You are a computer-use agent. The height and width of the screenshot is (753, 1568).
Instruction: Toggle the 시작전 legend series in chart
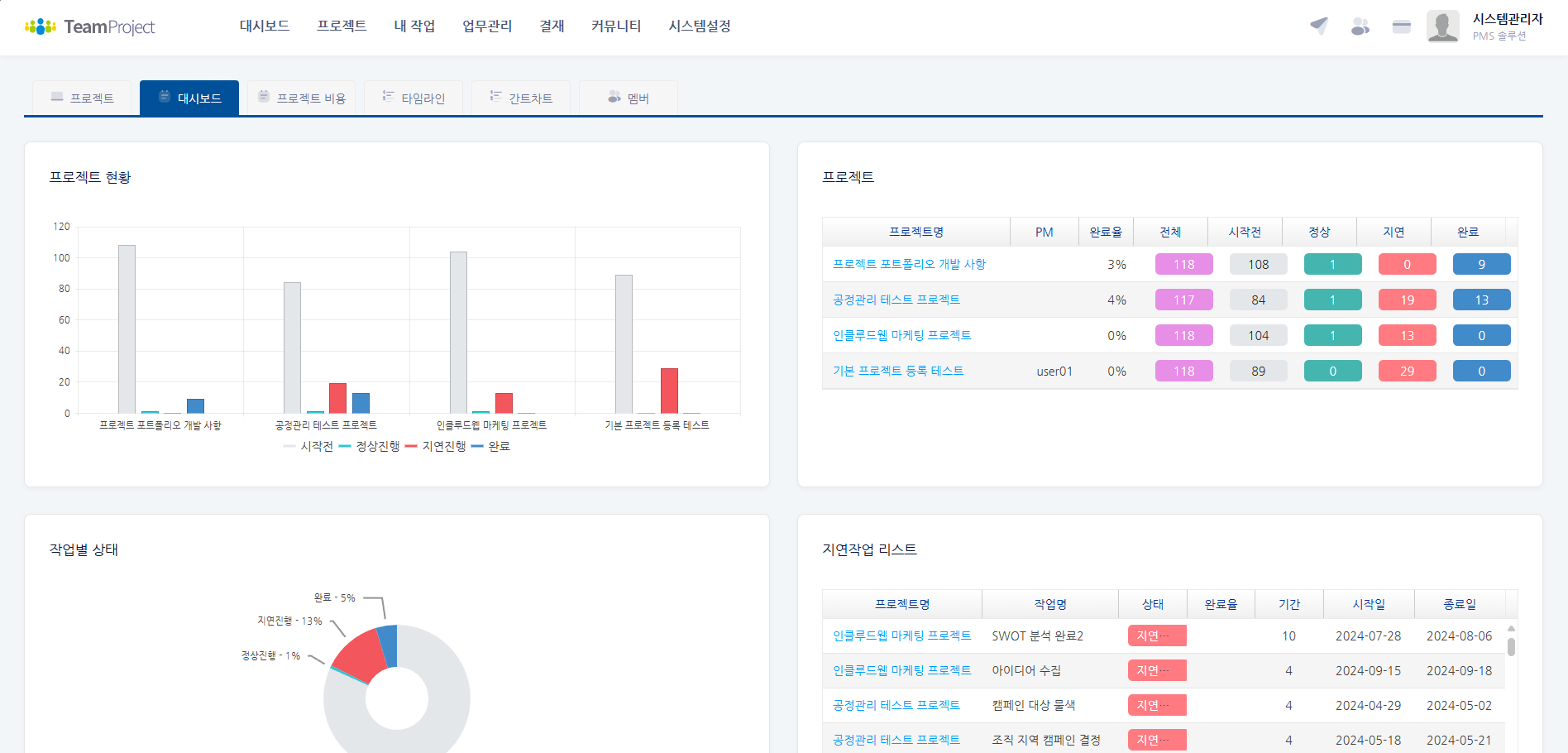pyautogui.click(x=308, y=446)
